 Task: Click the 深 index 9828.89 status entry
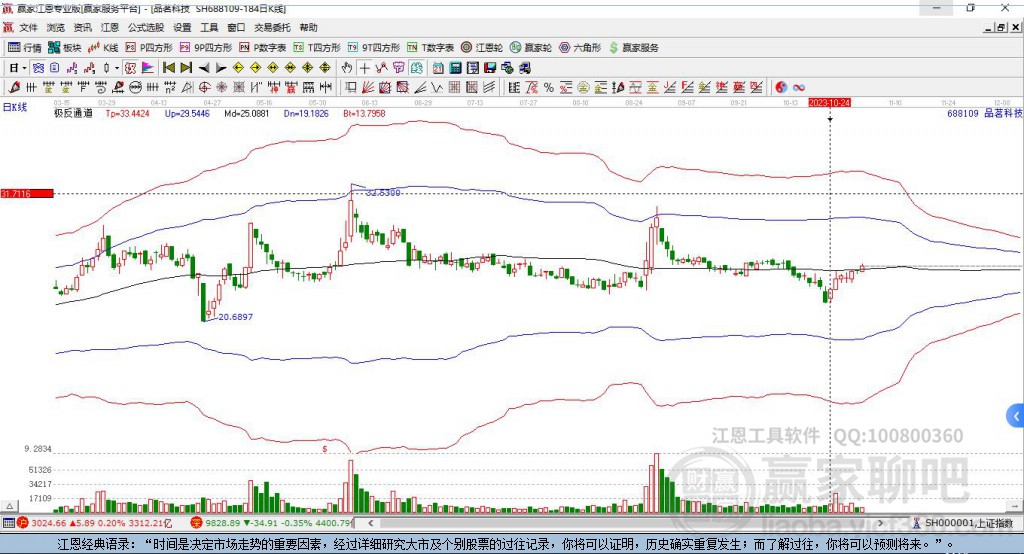point(272,523)
